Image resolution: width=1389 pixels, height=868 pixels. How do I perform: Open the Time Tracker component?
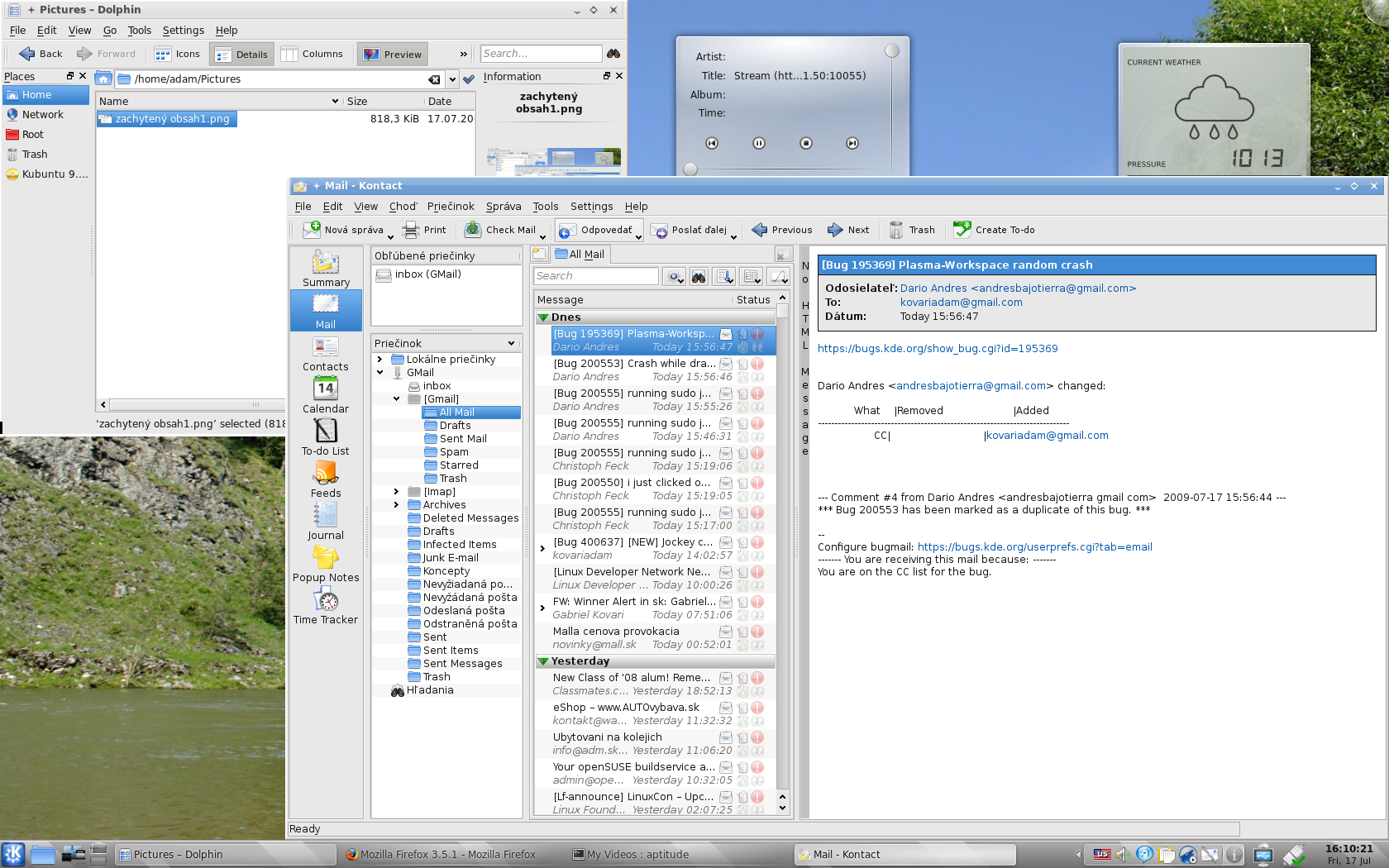(x=326, y=606)
